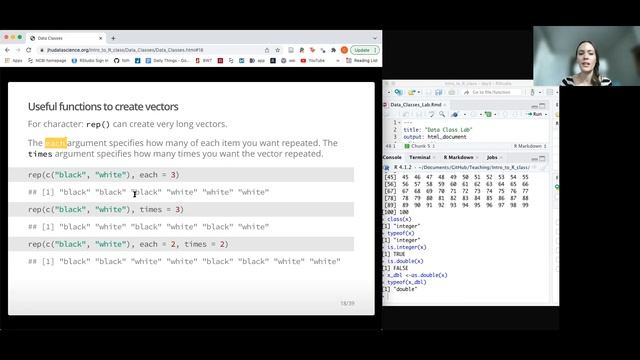The image size is (640, 360).
Task: Go back in Chrome browser
Action: [x=7, y=50]
